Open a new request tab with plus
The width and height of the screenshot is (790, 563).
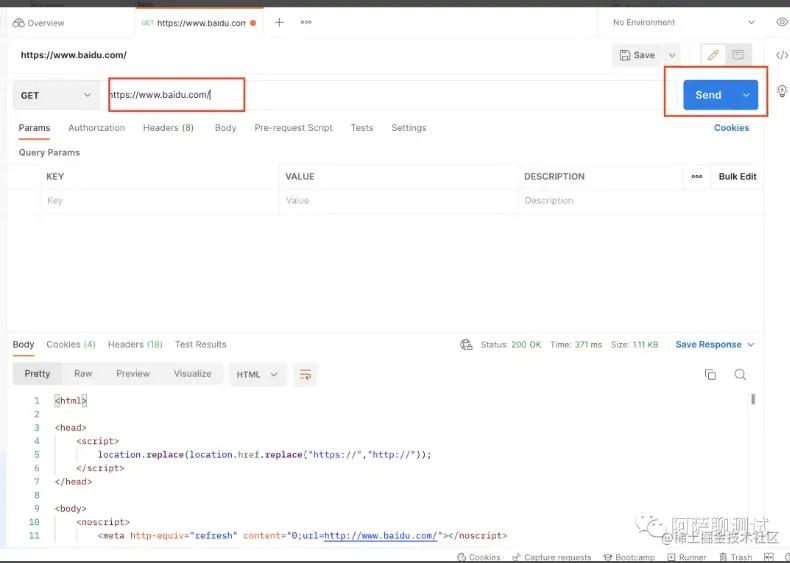pyautogui.click(x=279, y=23)
